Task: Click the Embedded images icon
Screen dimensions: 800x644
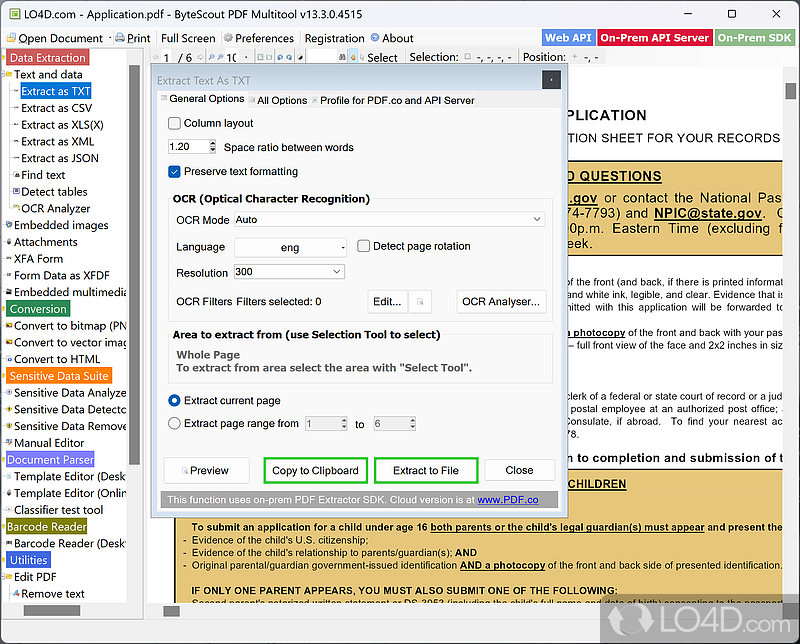Action: 9,225
